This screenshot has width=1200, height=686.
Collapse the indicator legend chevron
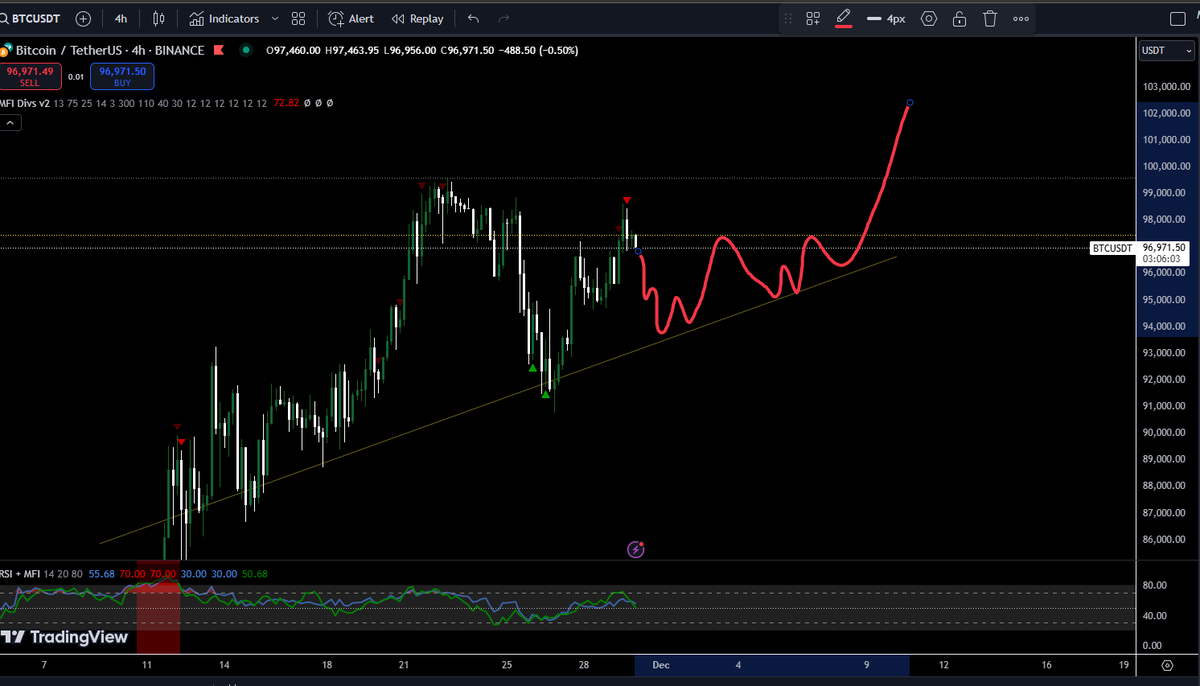click(10, 123)
